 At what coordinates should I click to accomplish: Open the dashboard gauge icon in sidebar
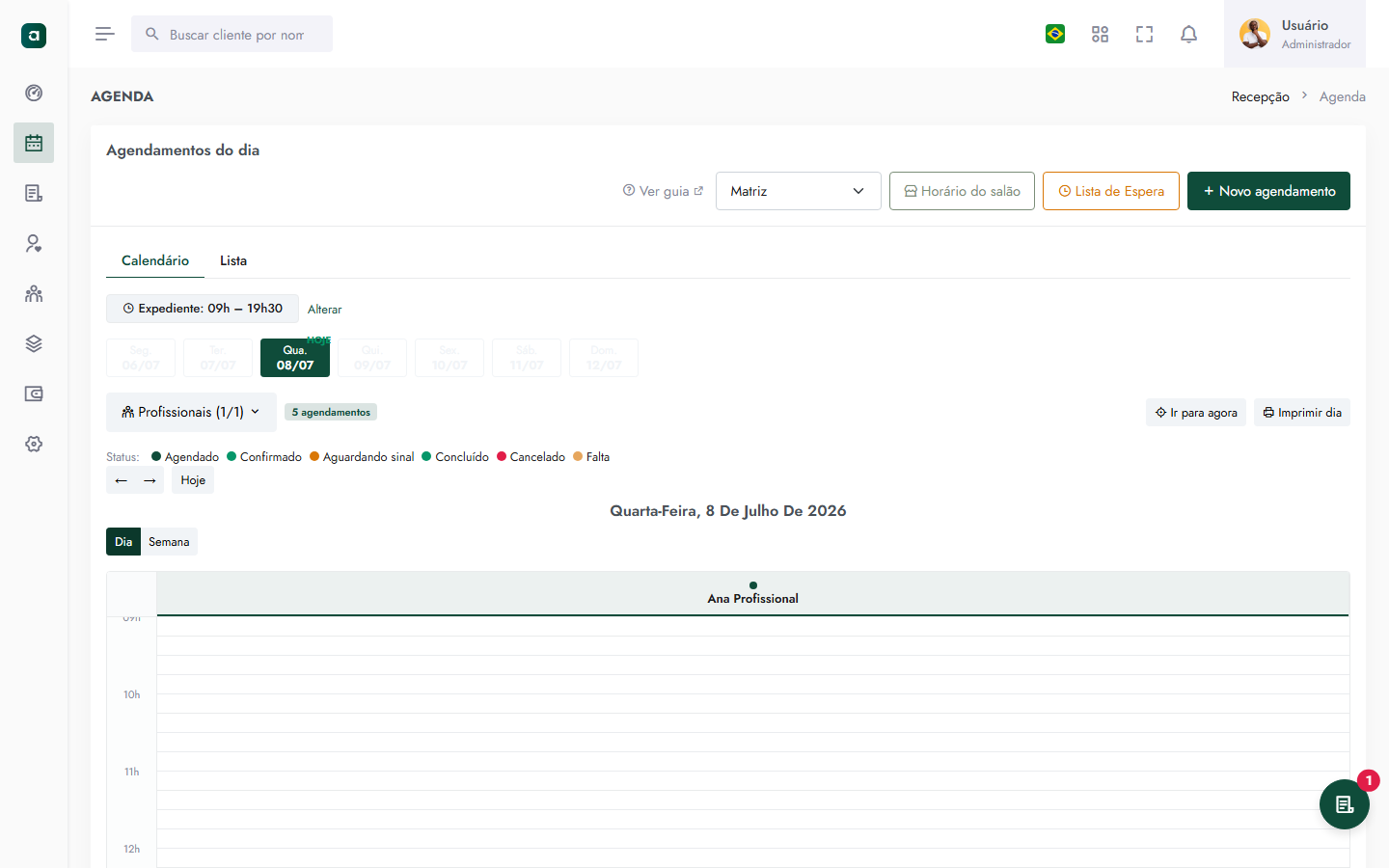point(34,93)
